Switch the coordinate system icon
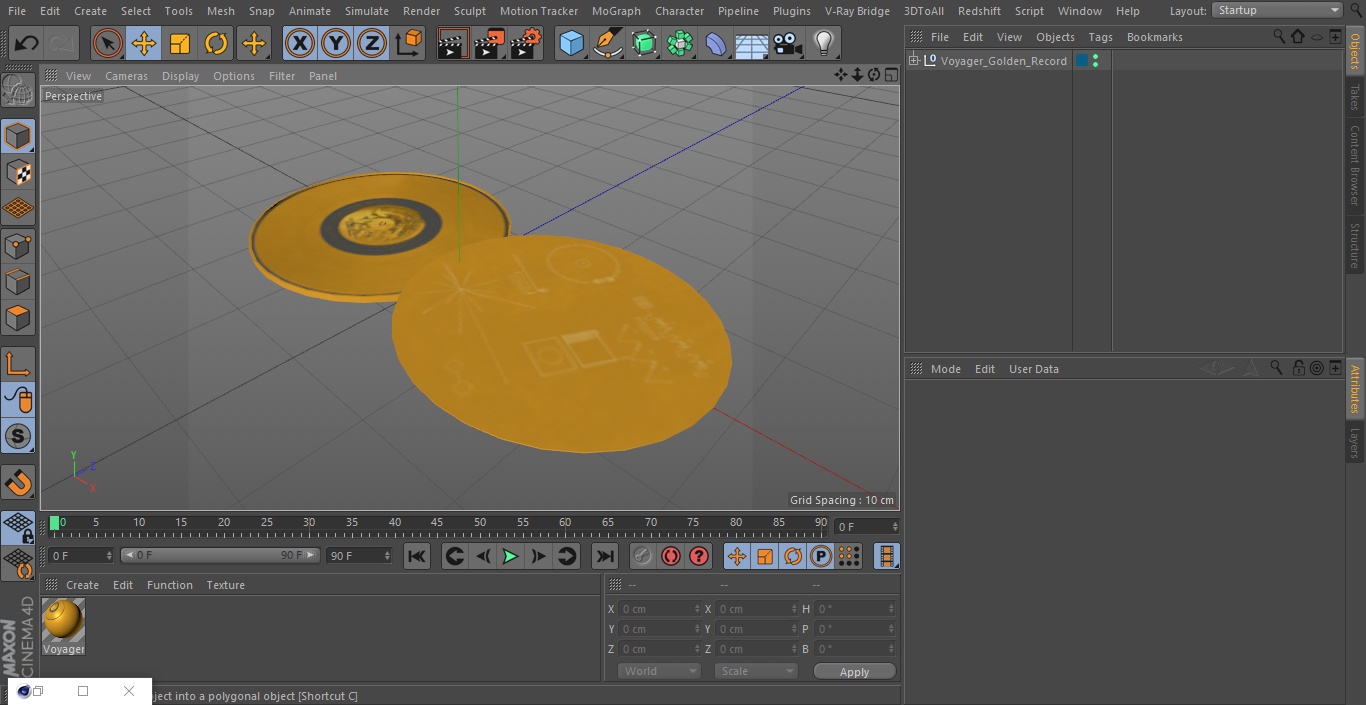This screenshot has height=705, width=1366. tap(409, 44)
